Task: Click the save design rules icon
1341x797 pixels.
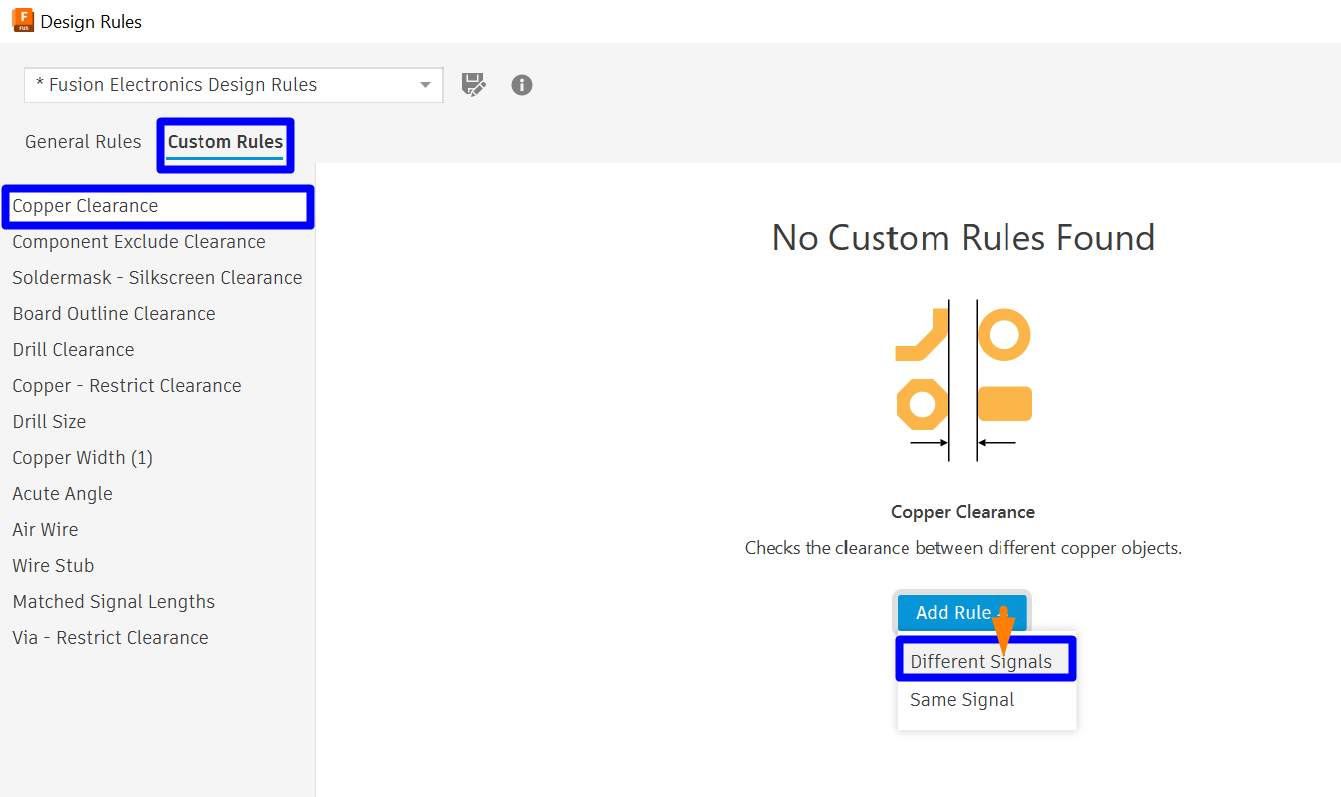Action: point(473,85)
